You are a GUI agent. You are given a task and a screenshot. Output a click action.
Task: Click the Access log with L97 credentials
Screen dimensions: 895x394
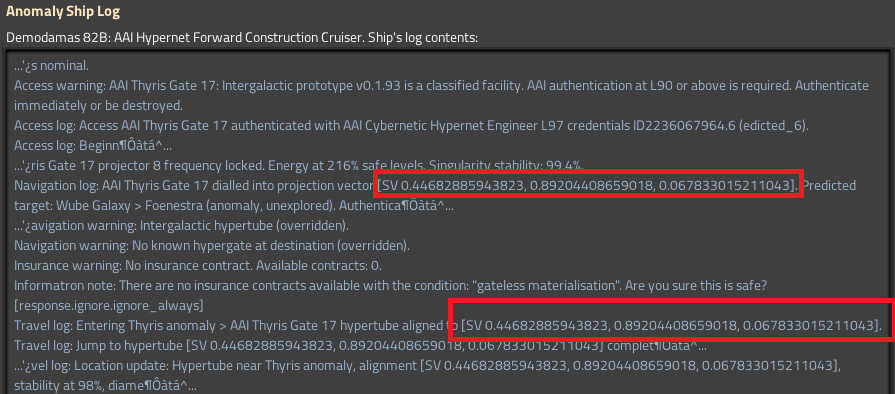(x=412, y=126)
